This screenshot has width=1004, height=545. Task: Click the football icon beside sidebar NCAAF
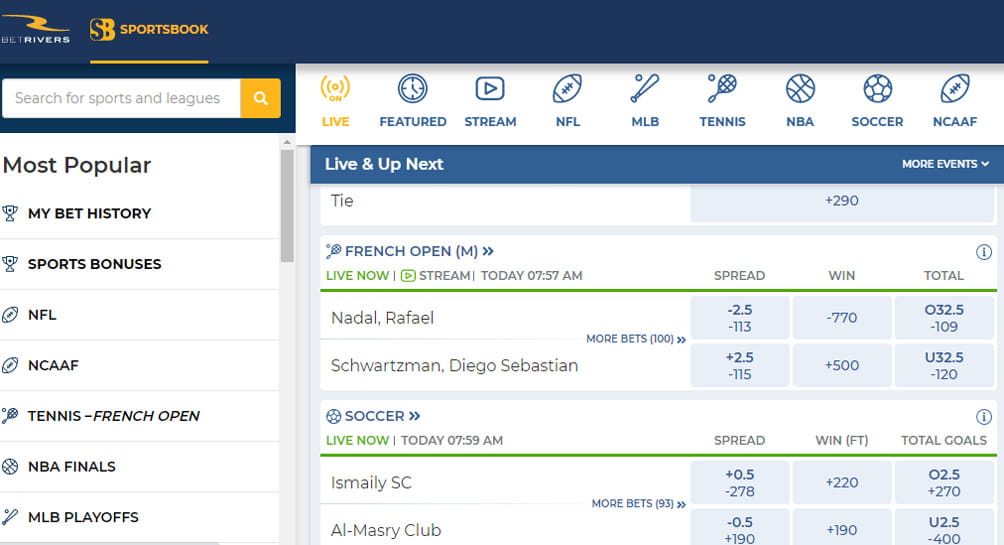coord(10,365)
